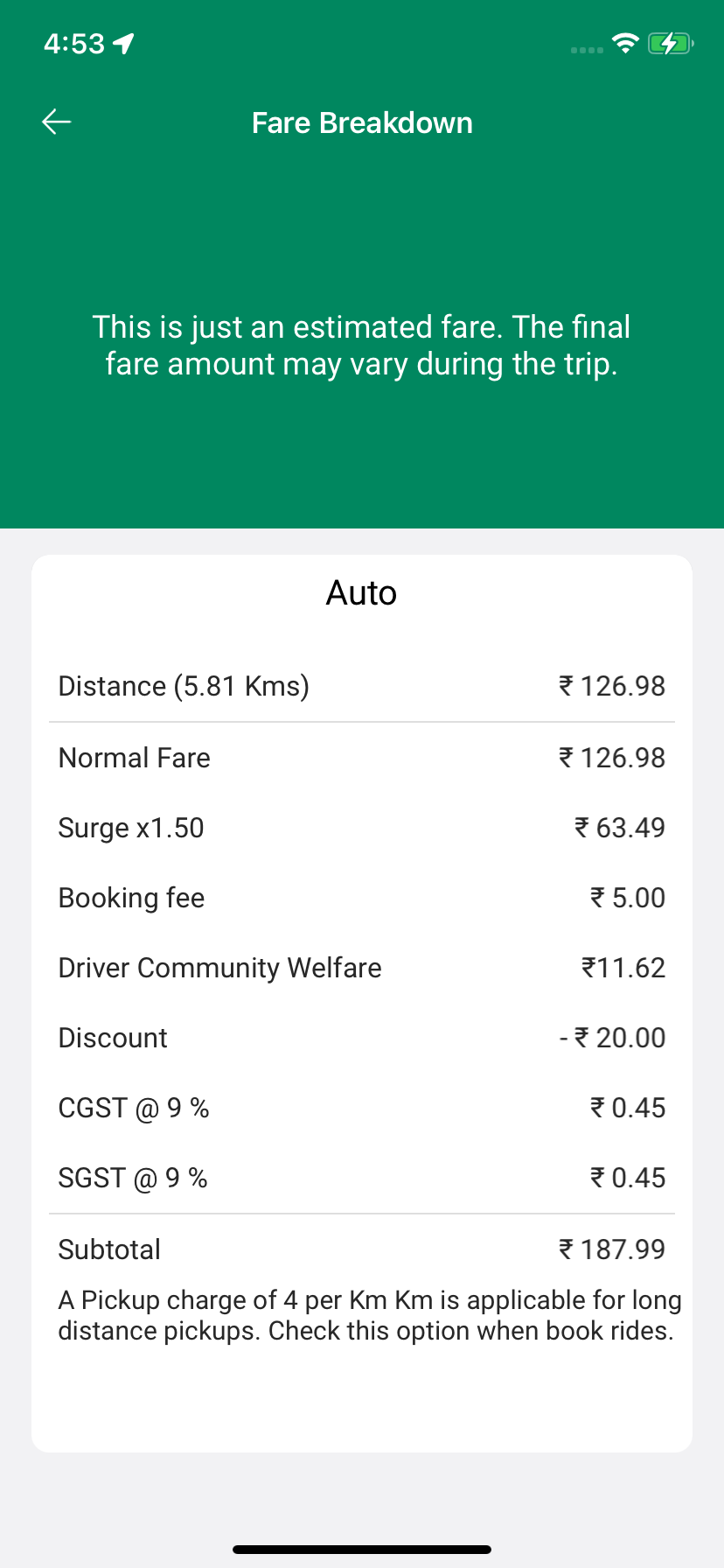Tap the Wi-Fi status icon
The height and width of the screenshot is (1568, 724).
[x=625, y=43]
